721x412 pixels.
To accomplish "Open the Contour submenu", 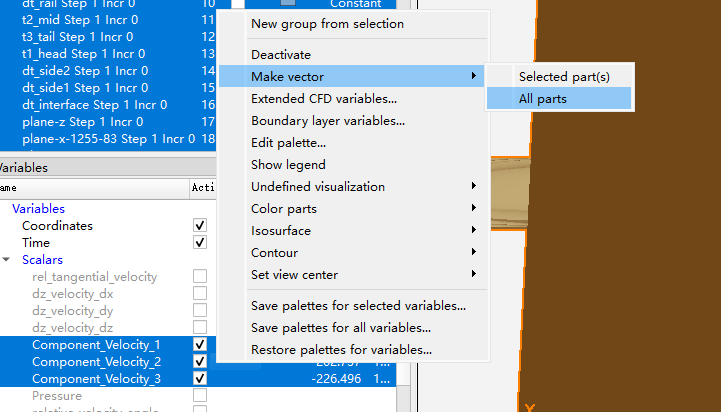I will (x=275, y=253).
